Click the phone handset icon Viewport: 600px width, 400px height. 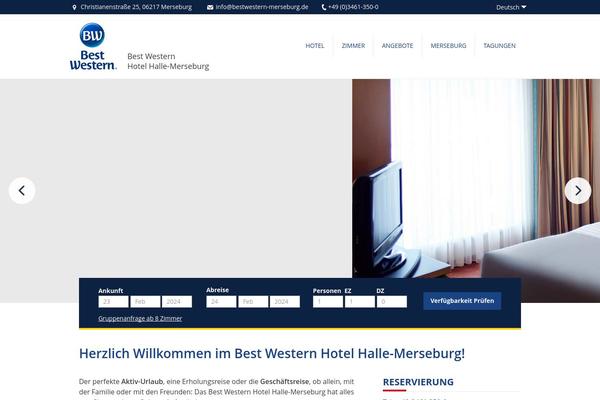click(324, 7)
